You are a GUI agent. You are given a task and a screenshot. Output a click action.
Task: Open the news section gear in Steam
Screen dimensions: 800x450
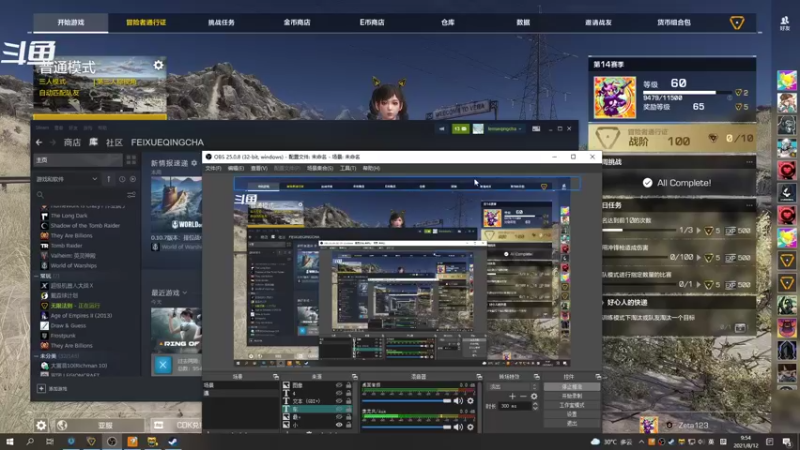[x=194, y=163]
